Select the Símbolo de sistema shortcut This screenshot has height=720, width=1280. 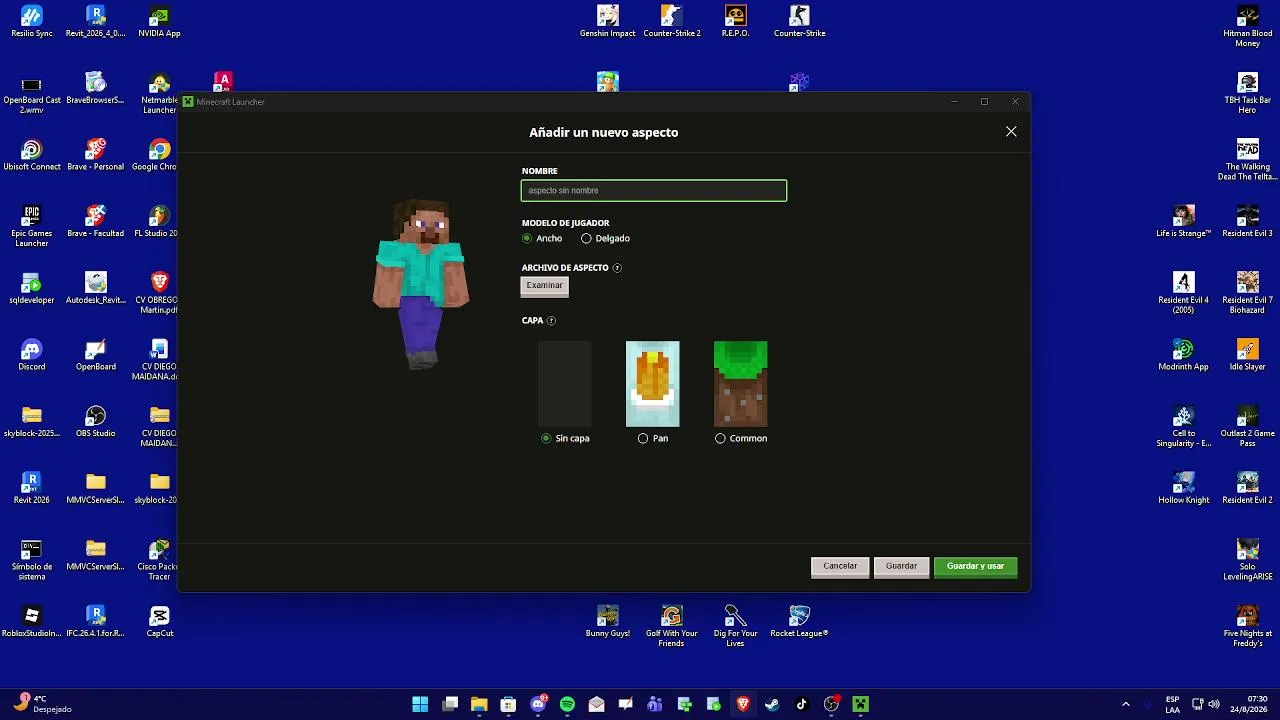click(32, 560)
